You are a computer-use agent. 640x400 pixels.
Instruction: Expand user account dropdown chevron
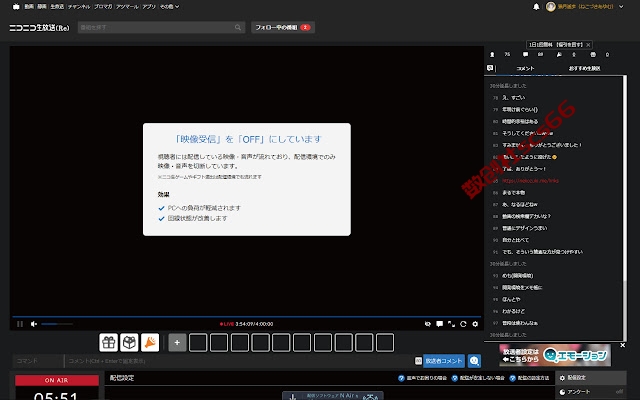621,7
